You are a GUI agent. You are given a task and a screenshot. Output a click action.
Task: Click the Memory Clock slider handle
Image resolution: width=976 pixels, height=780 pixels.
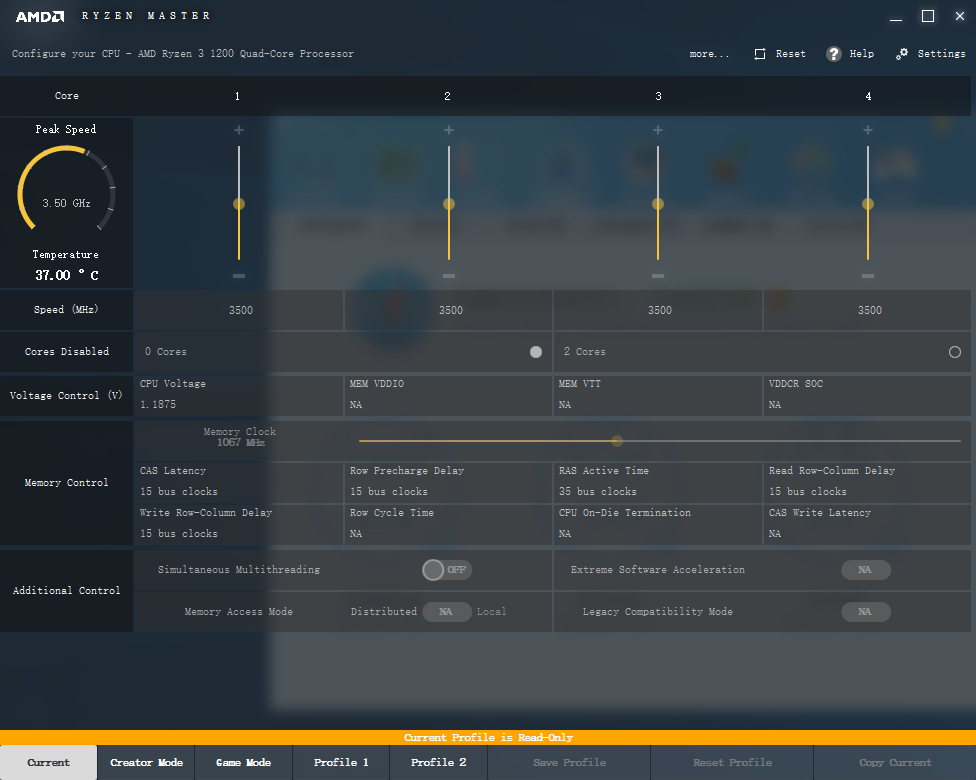point(617,441)
